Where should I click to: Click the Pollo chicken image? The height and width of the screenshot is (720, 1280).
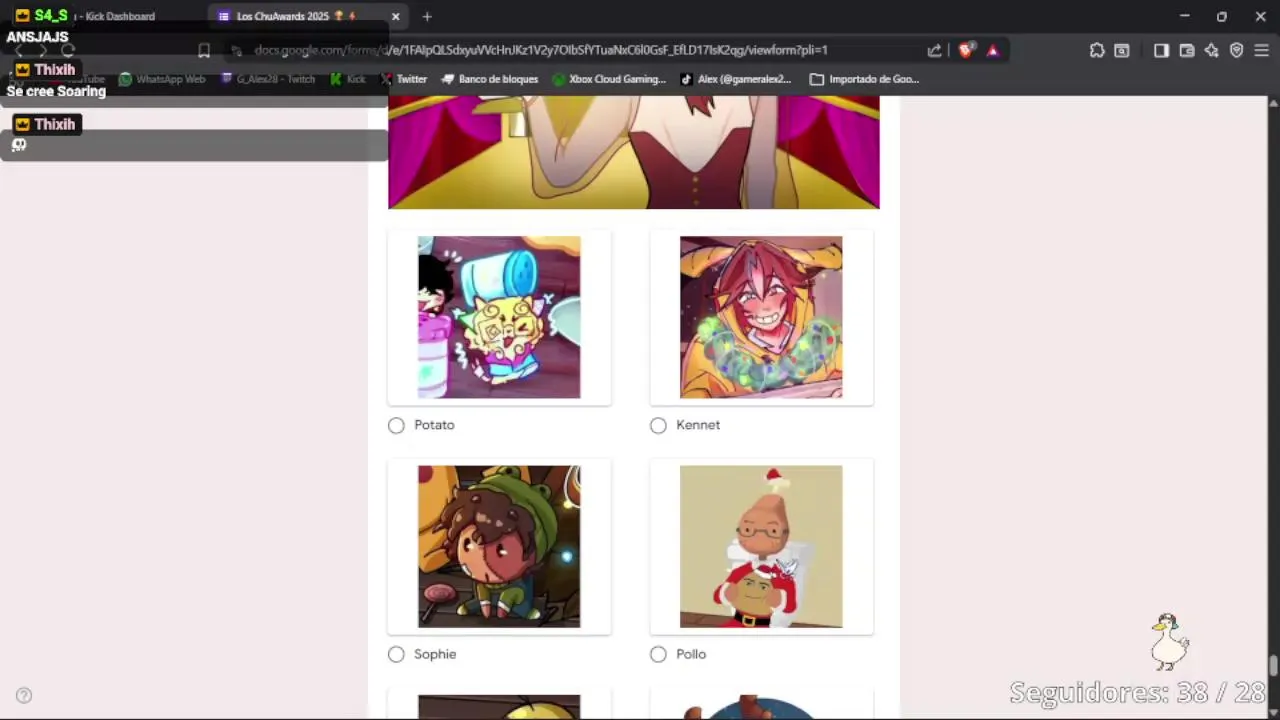[761, 546]
